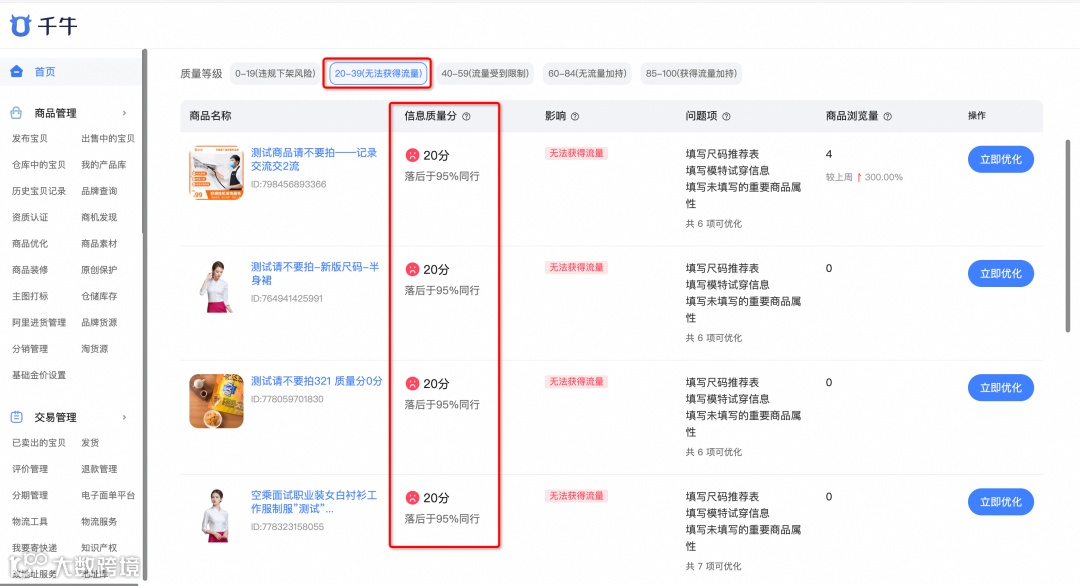Select the 0-19(违规下架风险) quality filter

pos(275,74)
